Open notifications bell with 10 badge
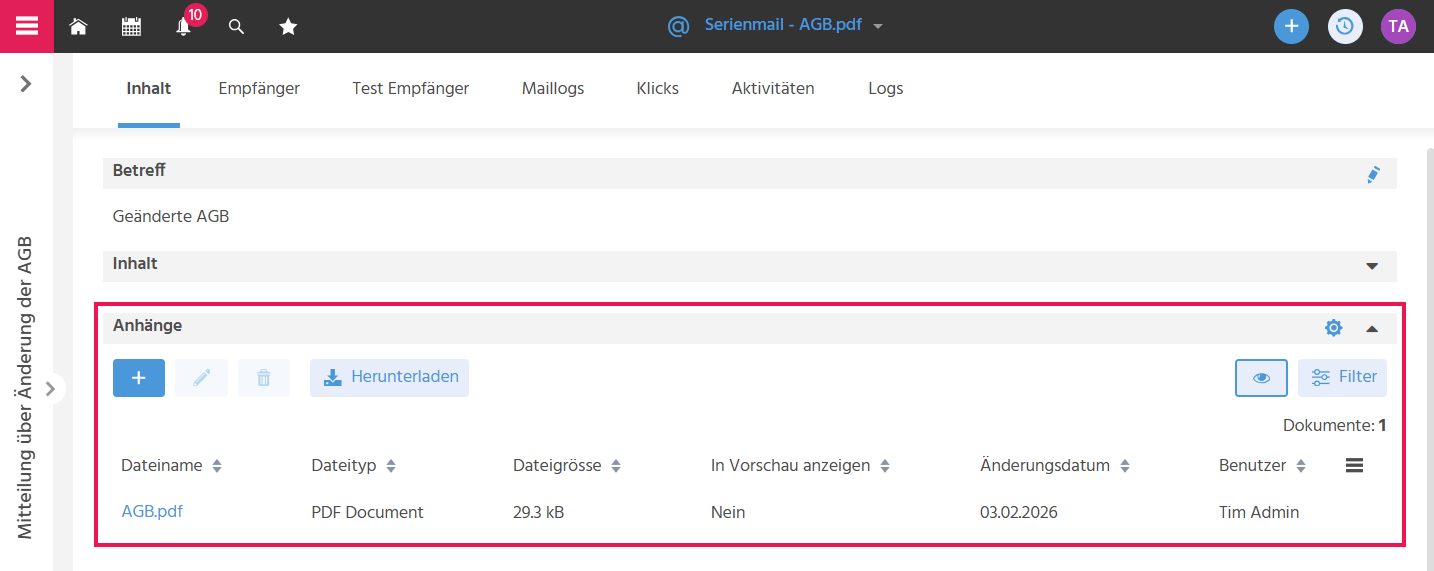 click(184, 27)
